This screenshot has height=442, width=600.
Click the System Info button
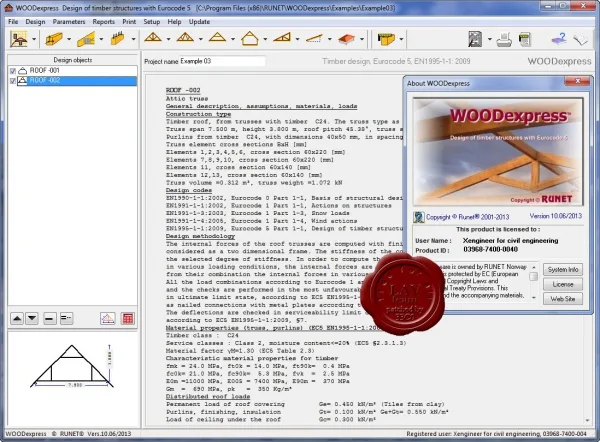(x=563, y=269)
